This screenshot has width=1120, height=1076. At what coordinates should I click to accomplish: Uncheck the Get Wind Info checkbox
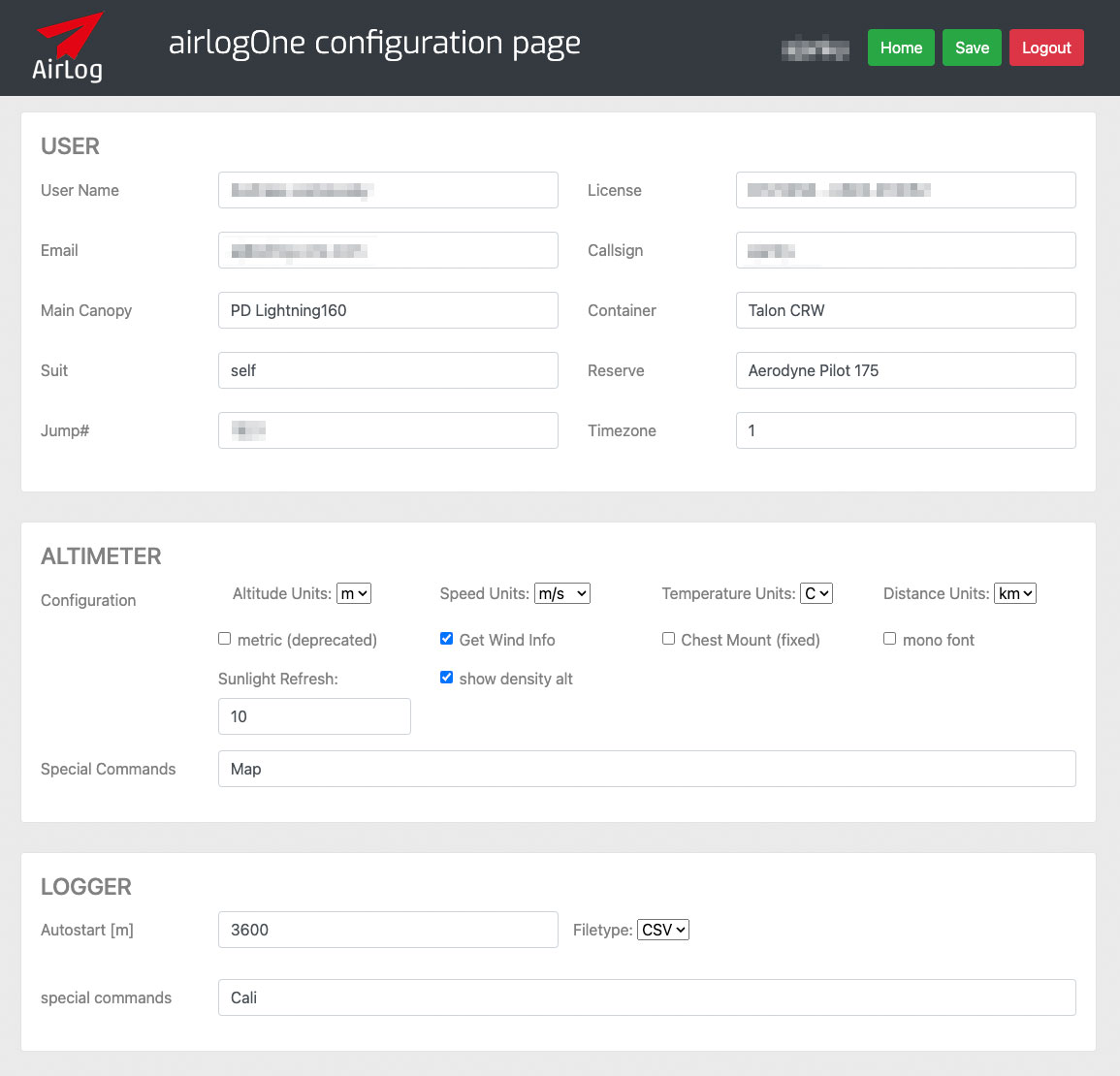coord(446,639)
